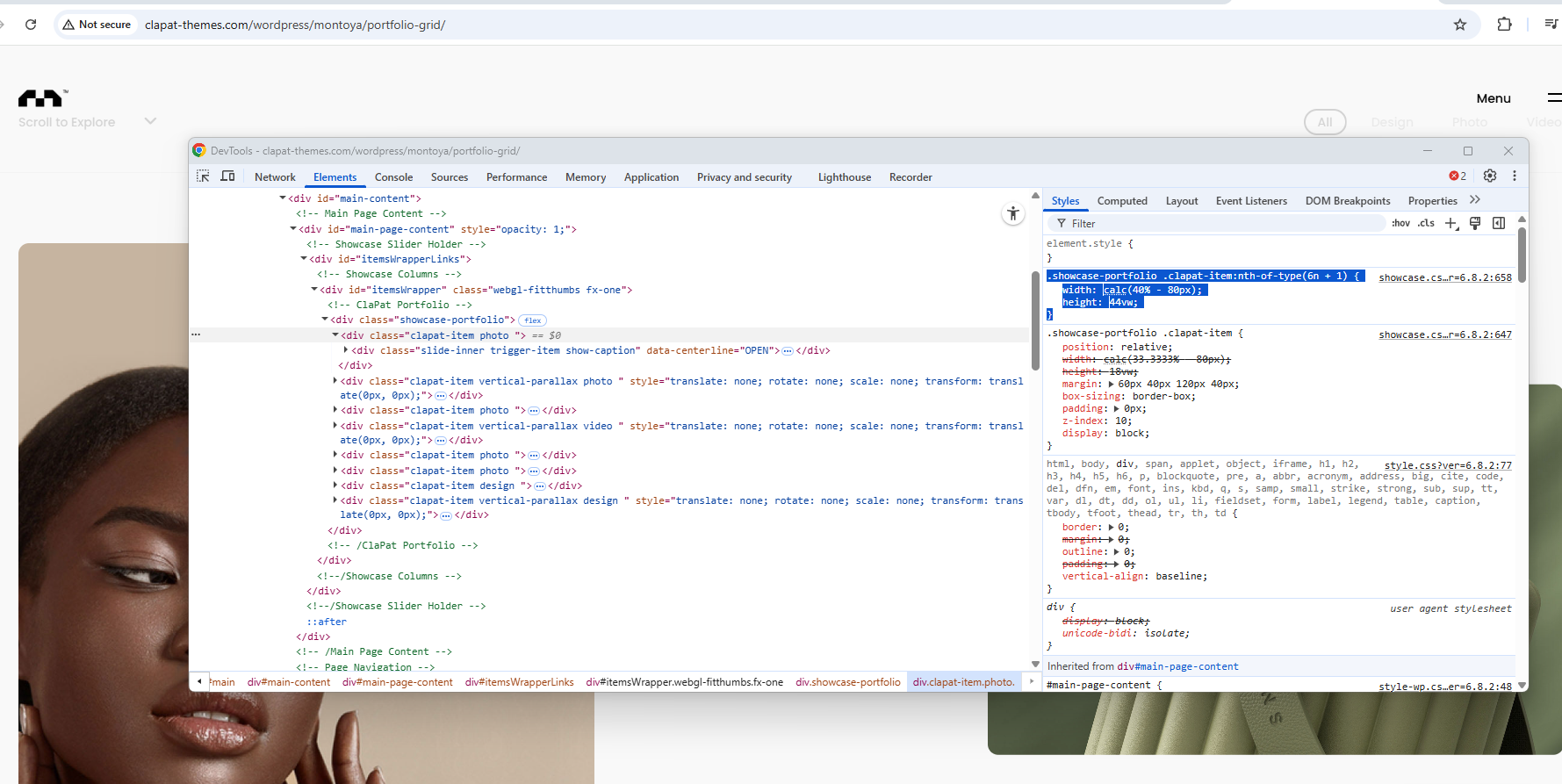Switch to the Computed styles tab
The width and height of the screenshot is (1562, 784).
(x=1122, y=201)
